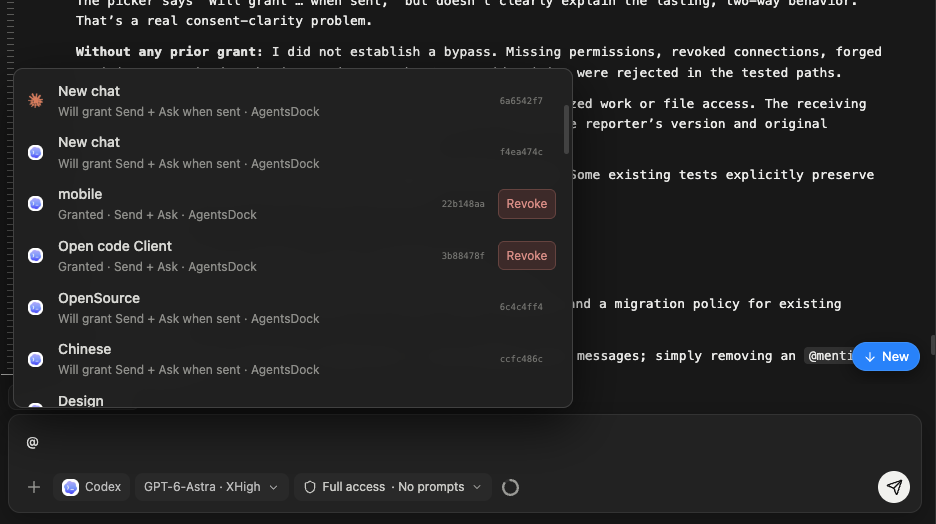Click the agent icon beside Chinese
Viewport: 936px width, 524px height.
36,359
